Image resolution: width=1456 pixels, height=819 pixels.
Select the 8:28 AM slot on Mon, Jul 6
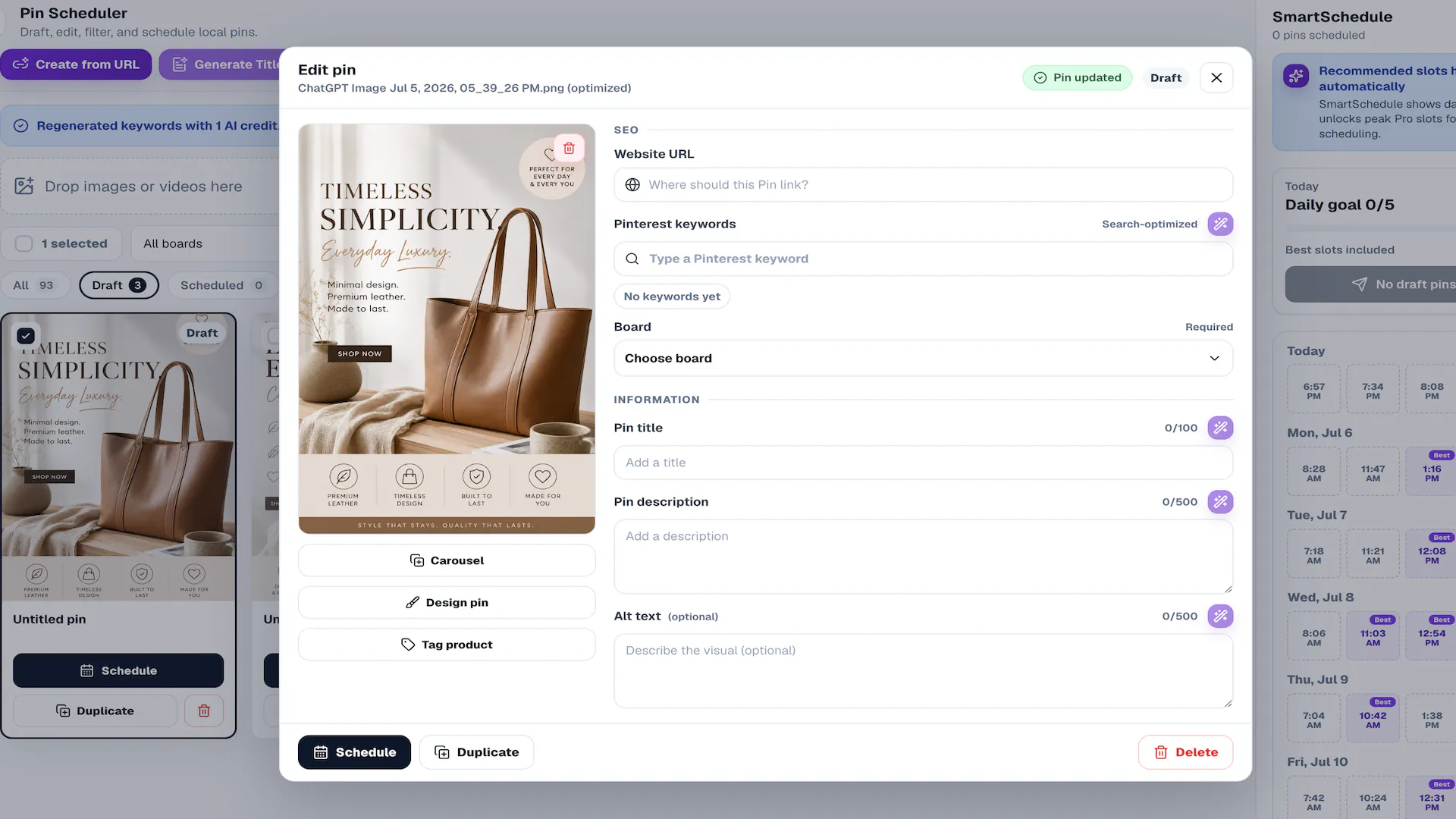point(1313,473)
